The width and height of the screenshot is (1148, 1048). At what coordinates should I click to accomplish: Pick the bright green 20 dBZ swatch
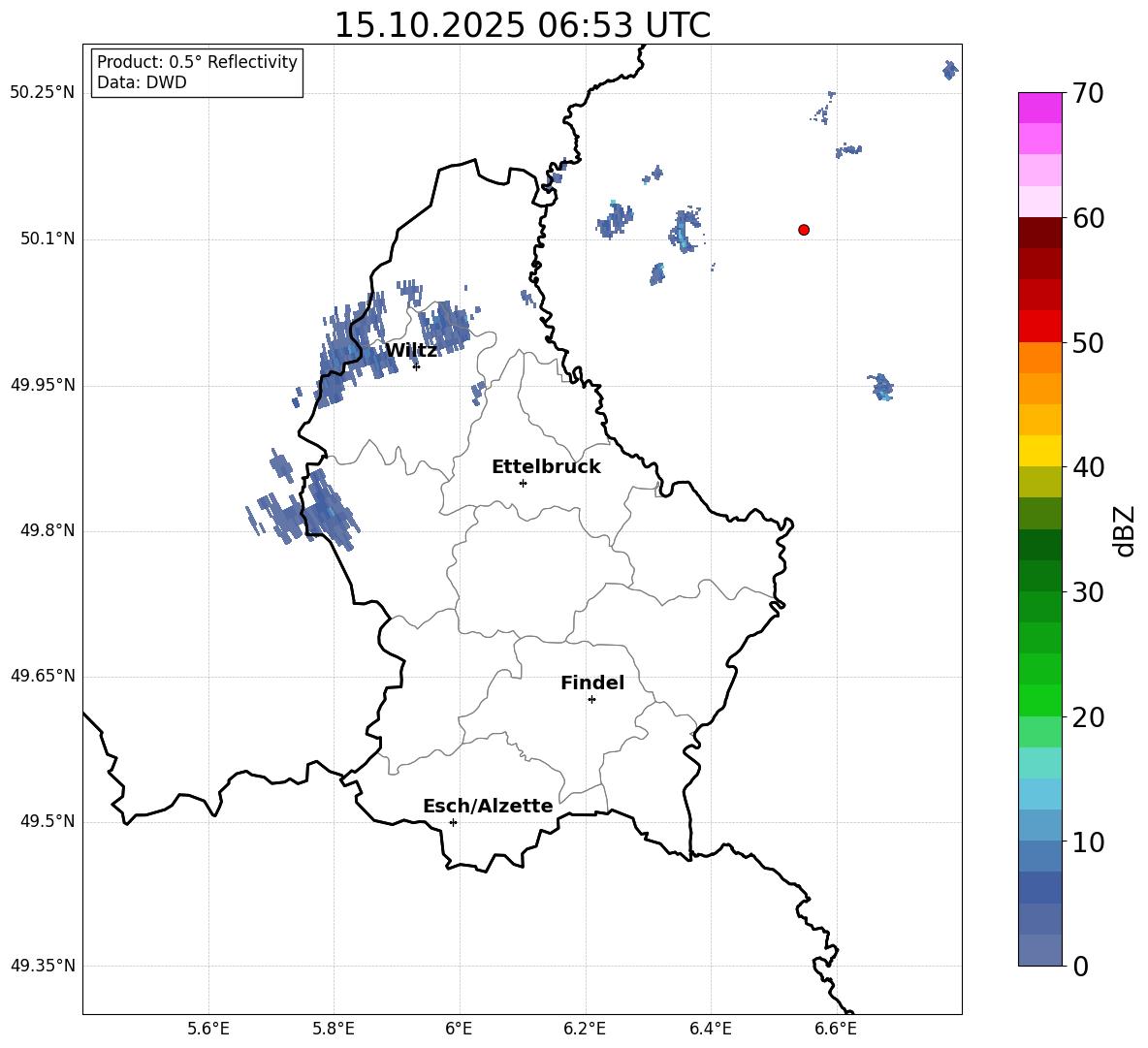pos(1039,700)
